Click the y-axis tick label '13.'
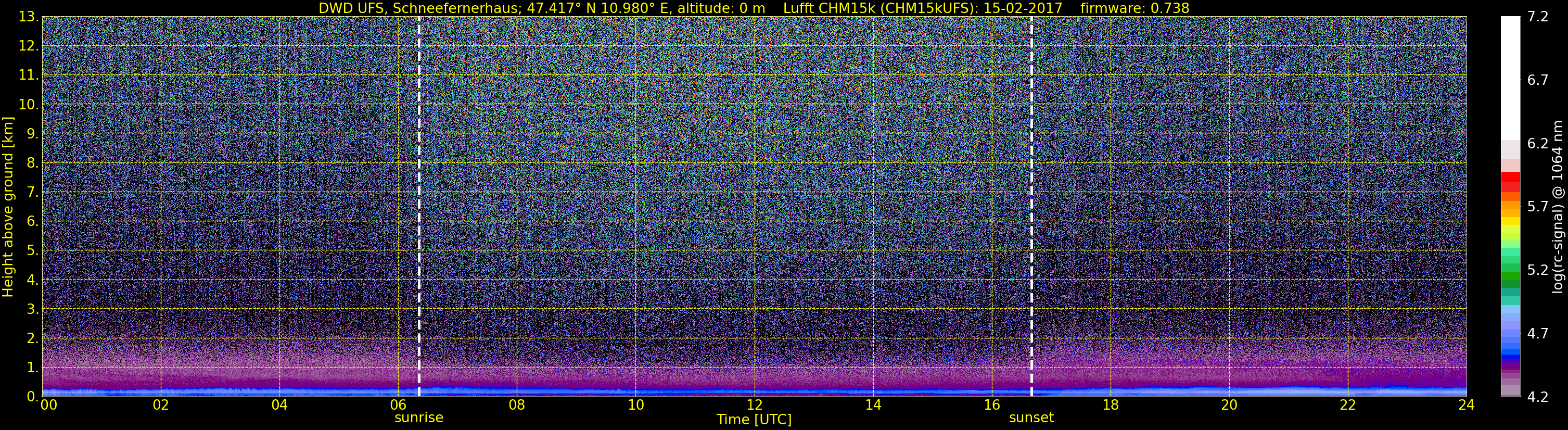The height and width of the screenshot is (430, 1568). [x=29, y=17]
